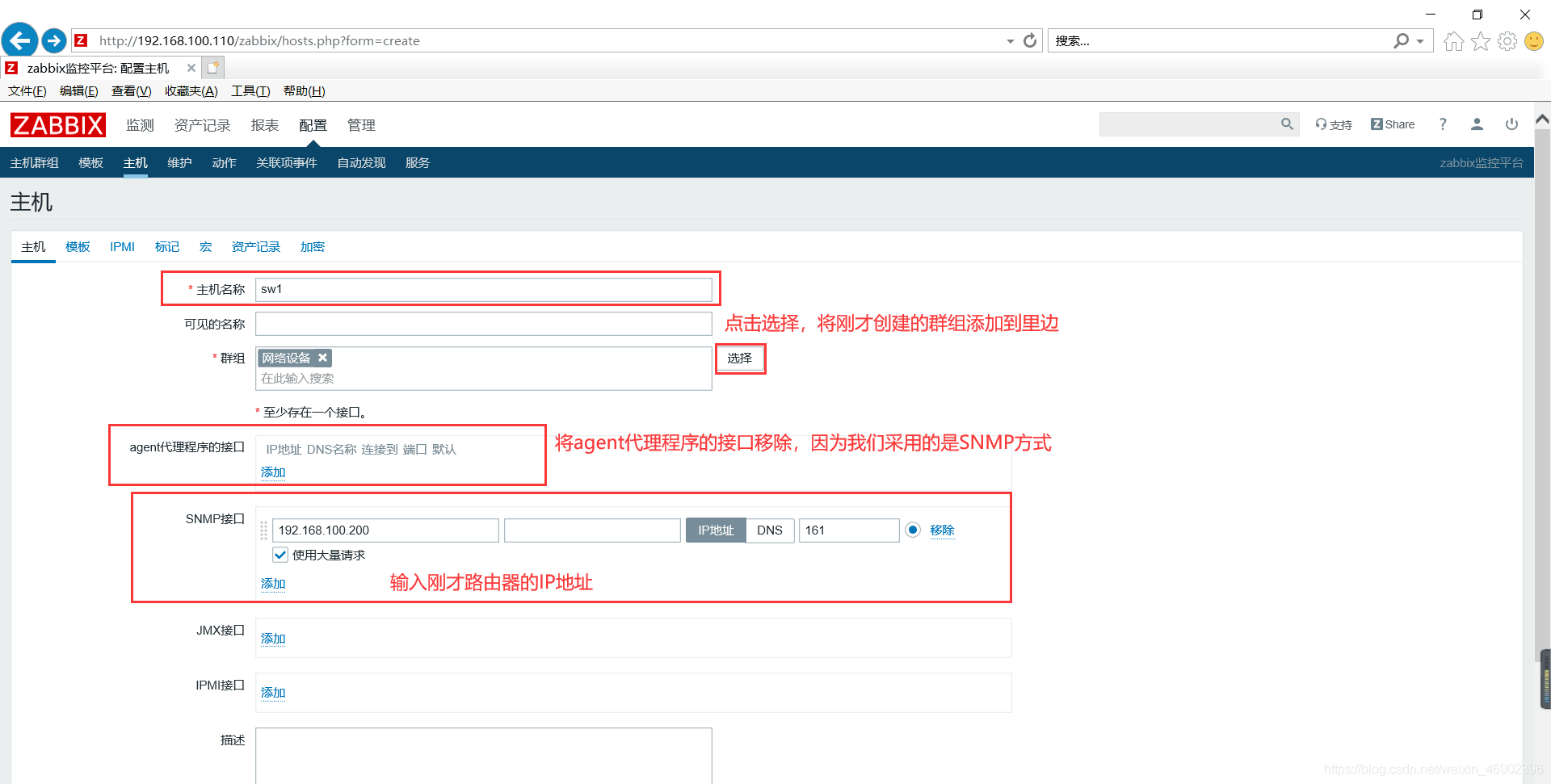
Task: Open the 查看(V) menu
Action: [132, 91]
